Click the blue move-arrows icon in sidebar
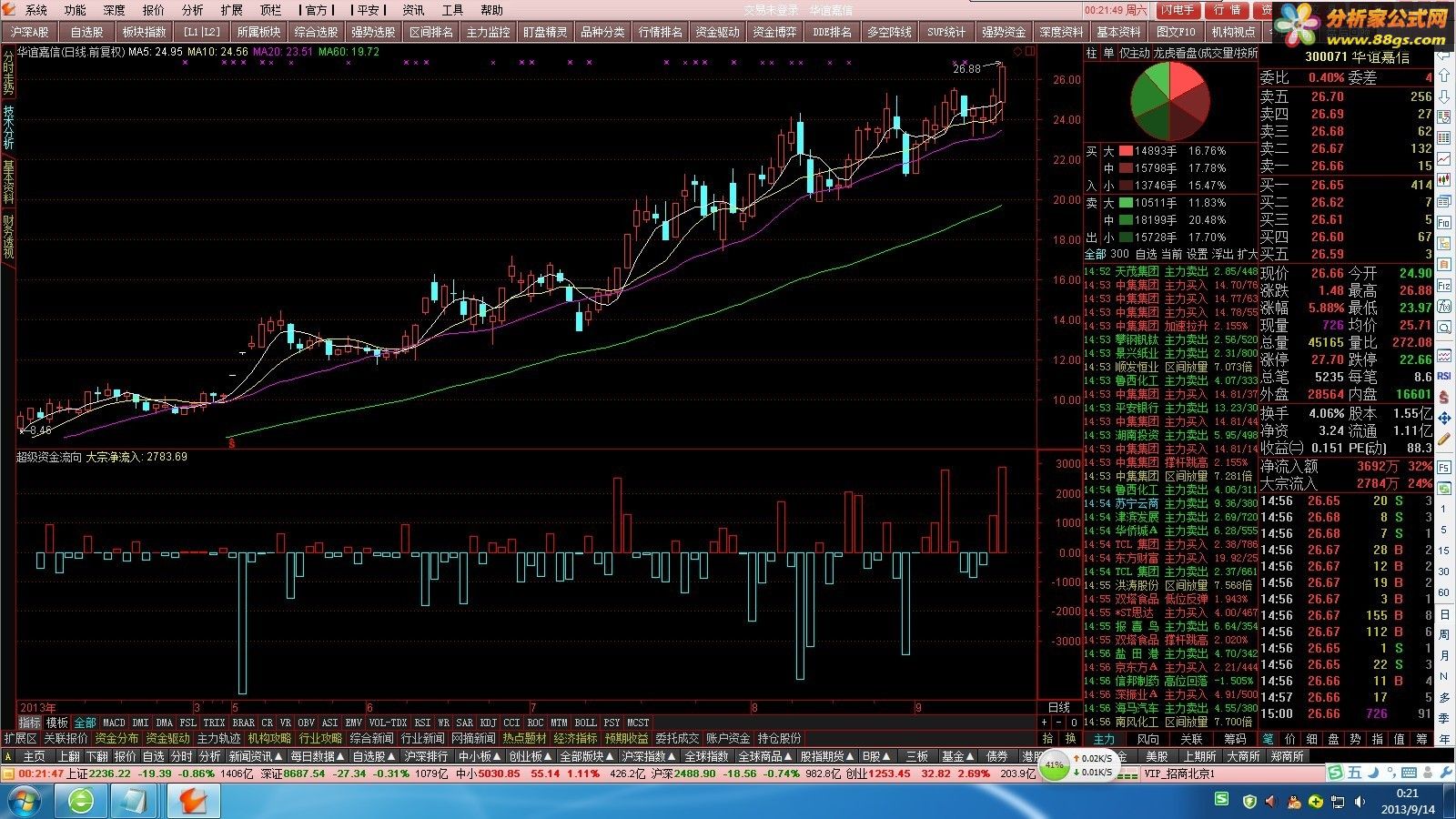 coord(1444,419)
